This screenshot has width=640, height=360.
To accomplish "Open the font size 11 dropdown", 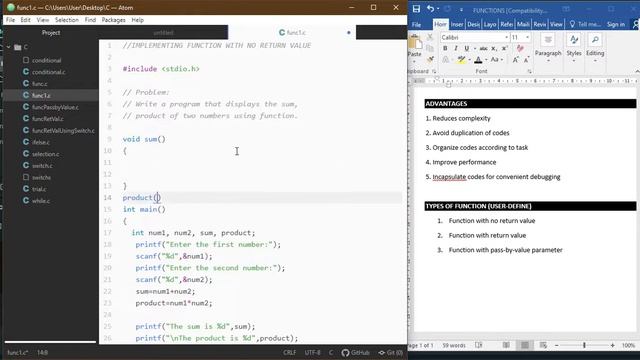I will [527, 38].
